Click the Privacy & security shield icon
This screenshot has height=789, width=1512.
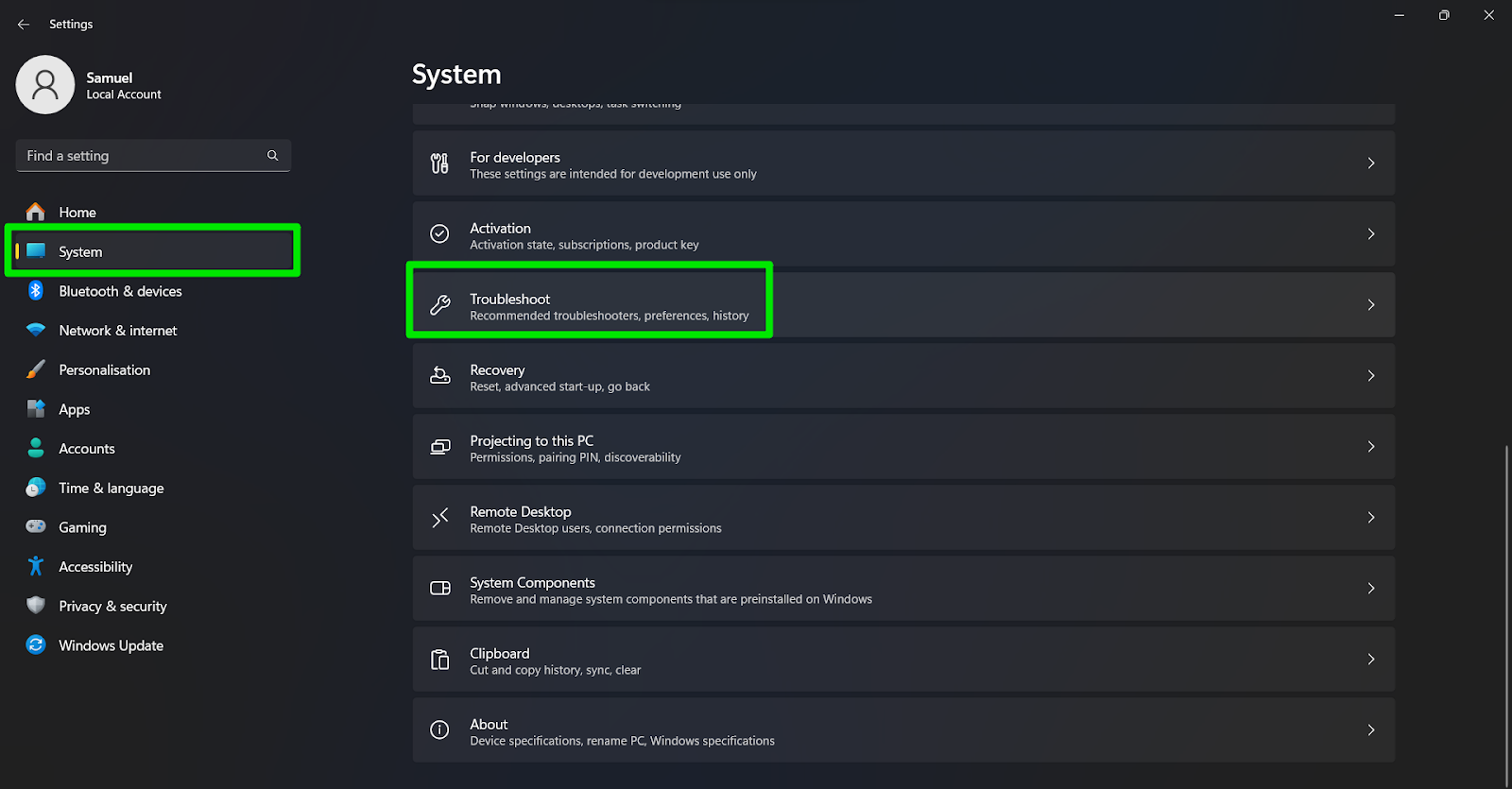coord(36,606)
